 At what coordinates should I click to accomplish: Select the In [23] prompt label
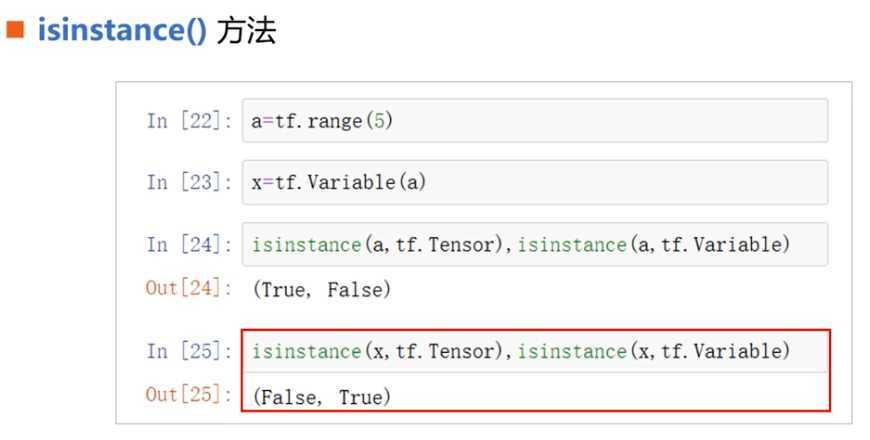click(190, 183)
